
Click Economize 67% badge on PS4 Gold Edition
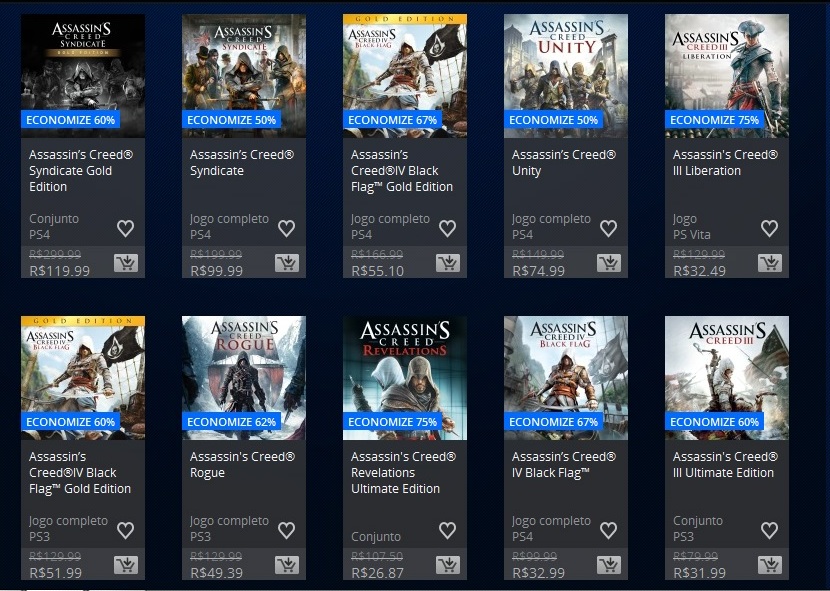[392, 120]
